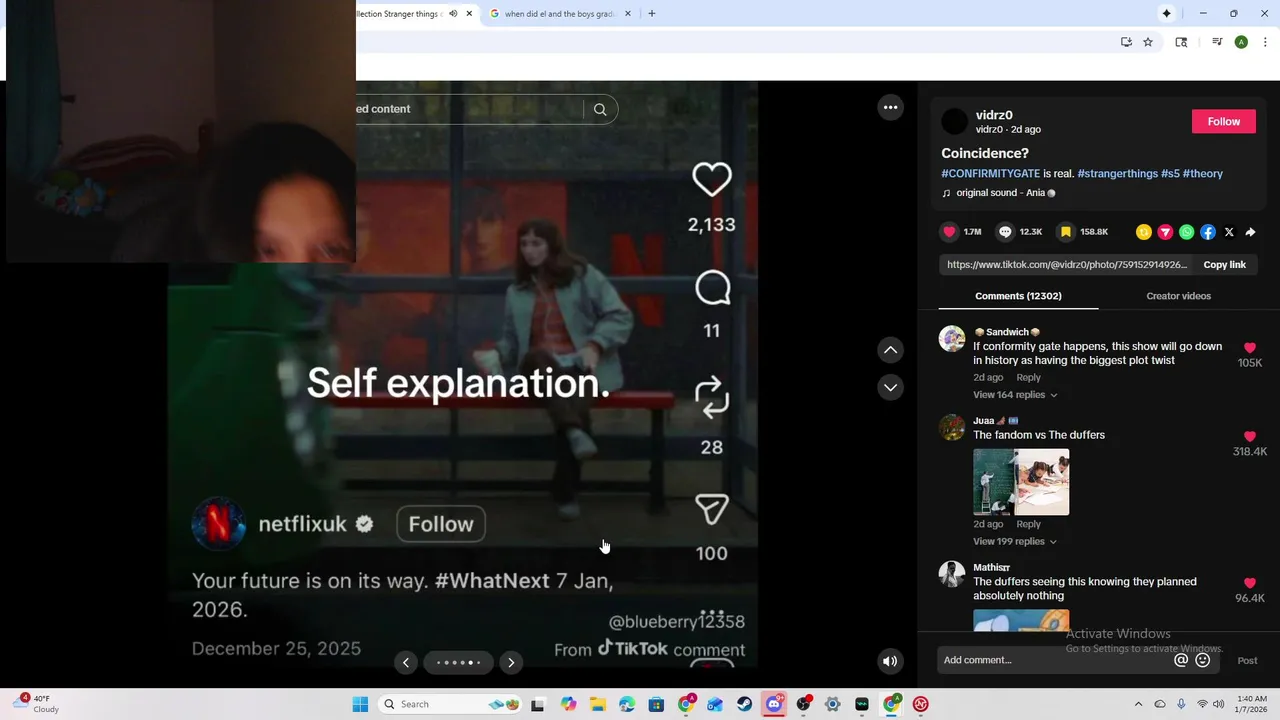Screen dimensions: 1280x720
Task: Click the Windows taskbar Search box
Action: [452, 704]
